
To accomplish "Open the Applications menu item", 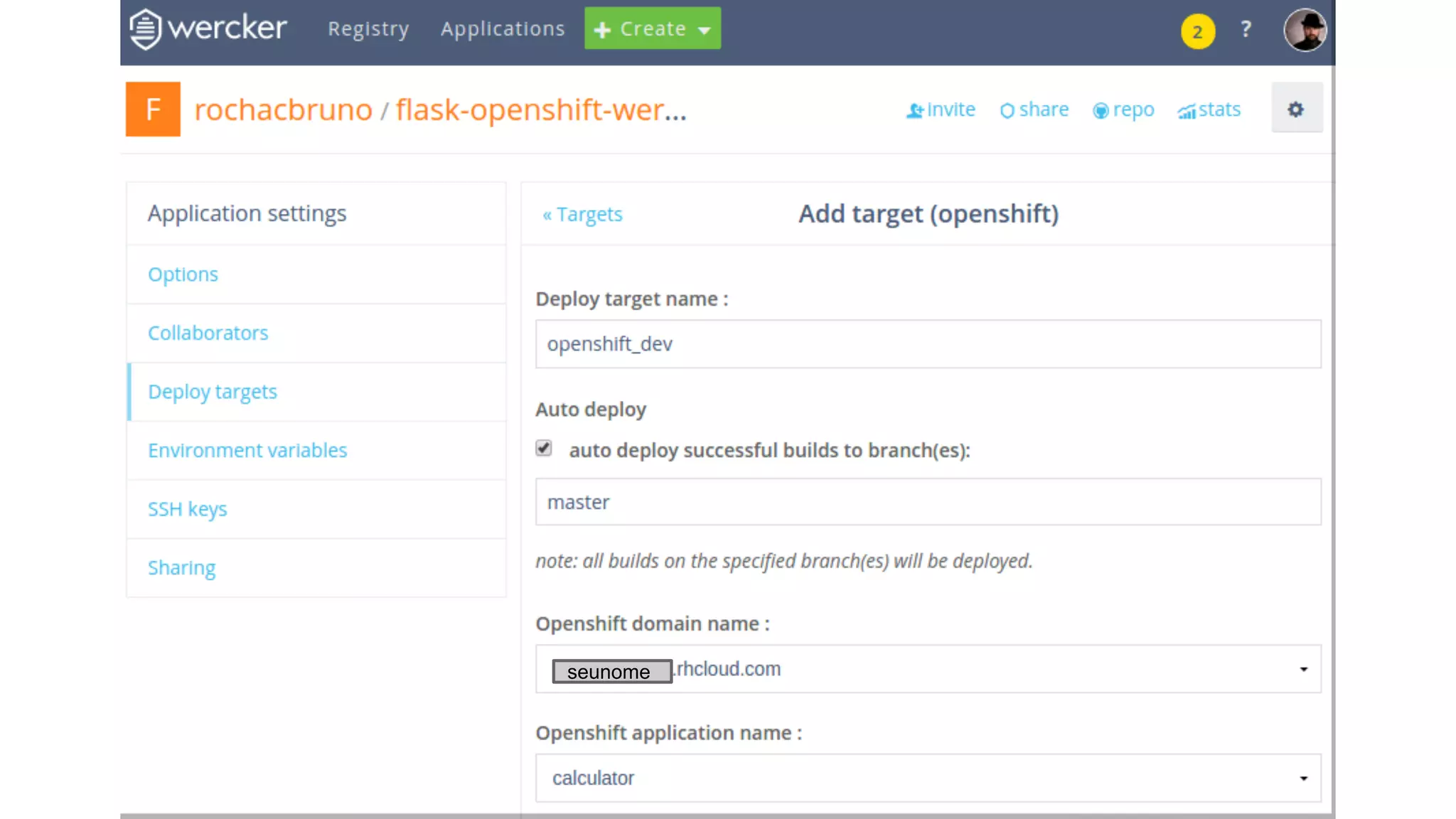I will tap(503, 28).
